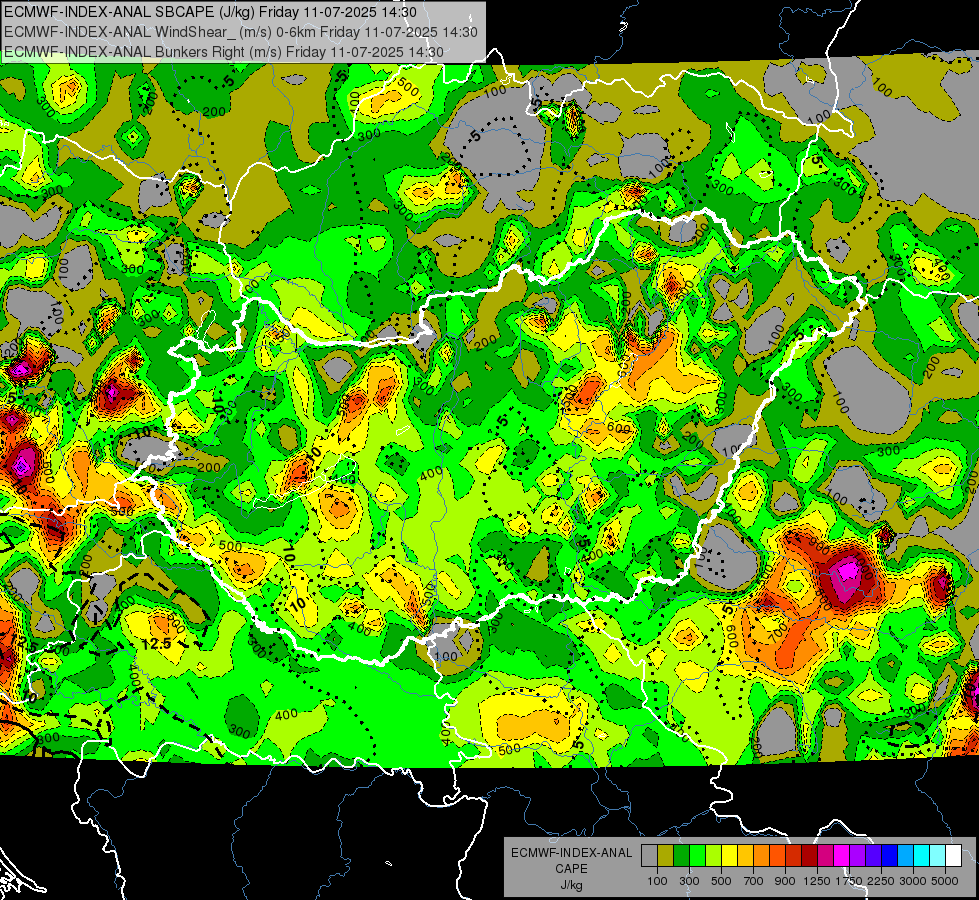Select the pure blue legend swatch
The height and width of the screenshot is (900, 979).
(890, 856)
